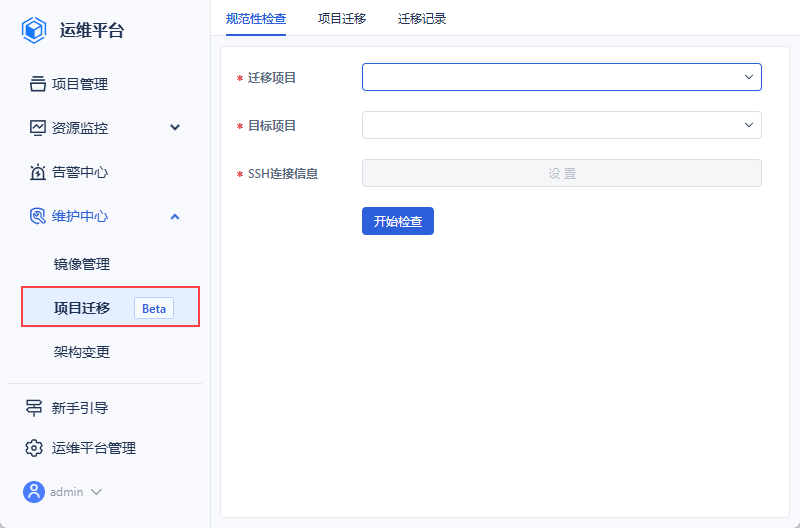The image size is (800, 528).
Task: Open the admin account dropdown arrow
Action: coord(97,492)
